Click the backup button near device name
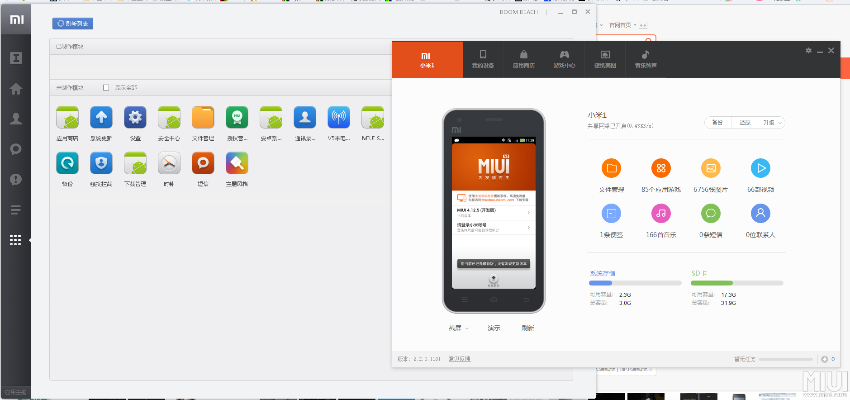Viewport: 850px width, 400px height. click(x=717, y=122)
